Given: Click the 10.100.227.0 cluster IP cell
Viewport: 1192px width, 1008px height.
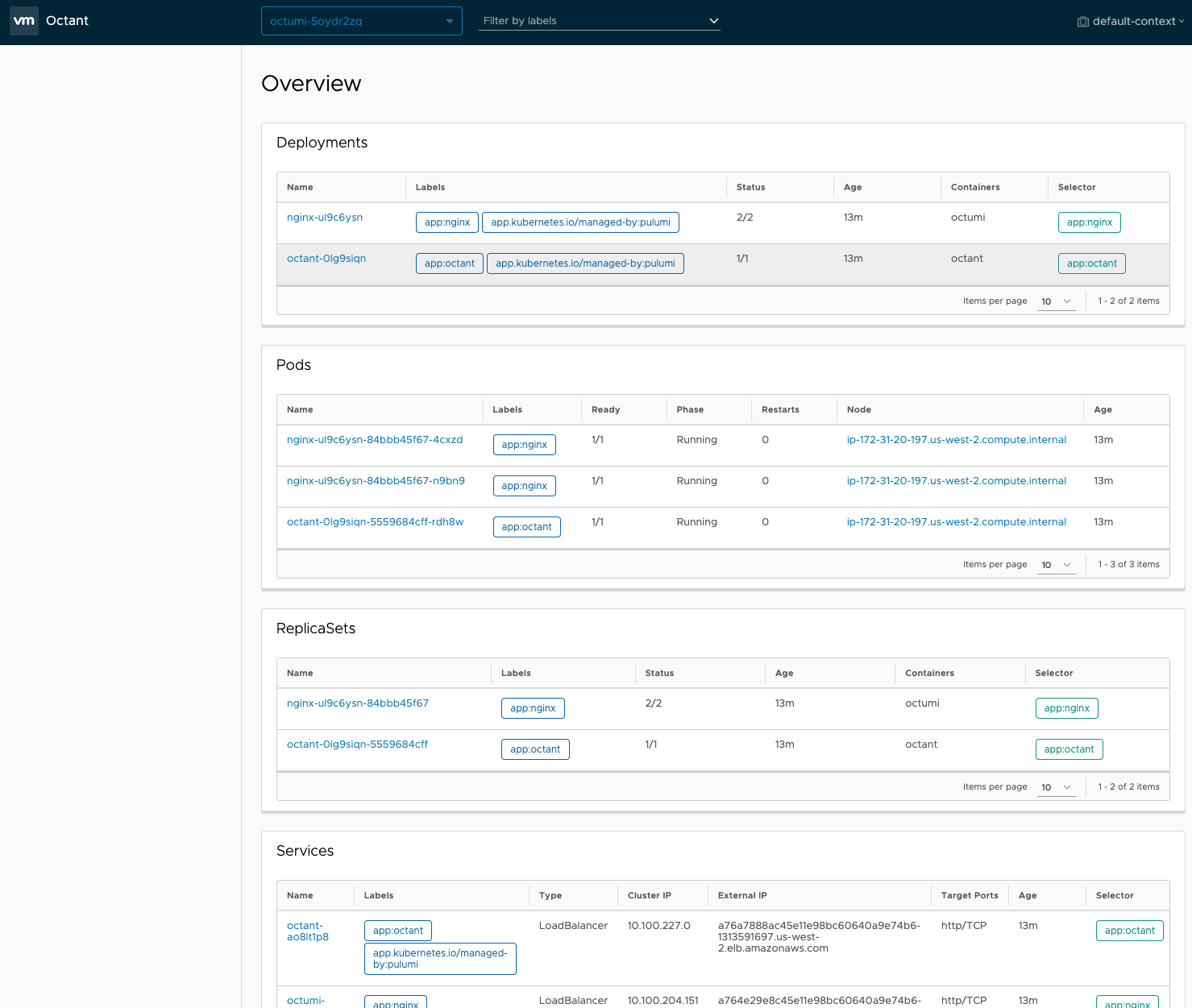Looking at the screenshot, I should point(659,926).
